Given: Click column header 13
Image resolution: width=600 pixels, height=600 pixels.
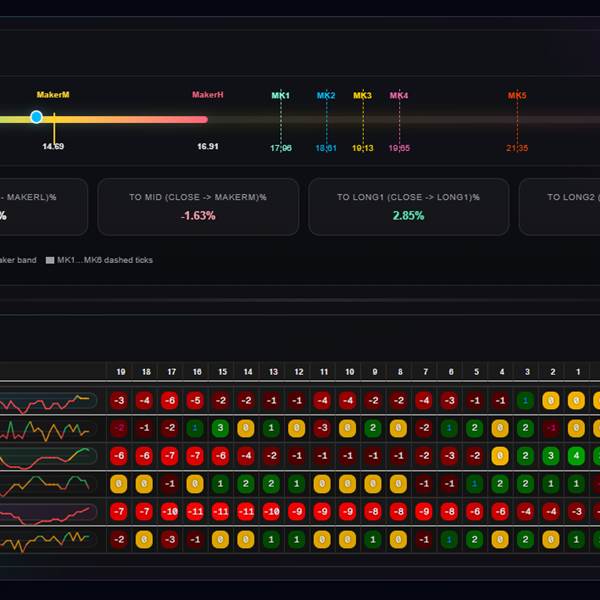Looking at the screenshot, I should [273, 372].
